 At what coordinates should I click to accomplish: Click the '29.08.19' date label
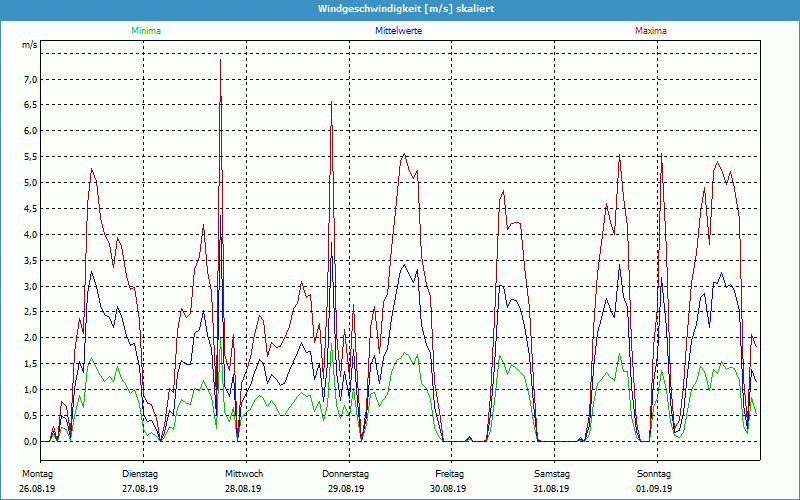pos(346,489)
